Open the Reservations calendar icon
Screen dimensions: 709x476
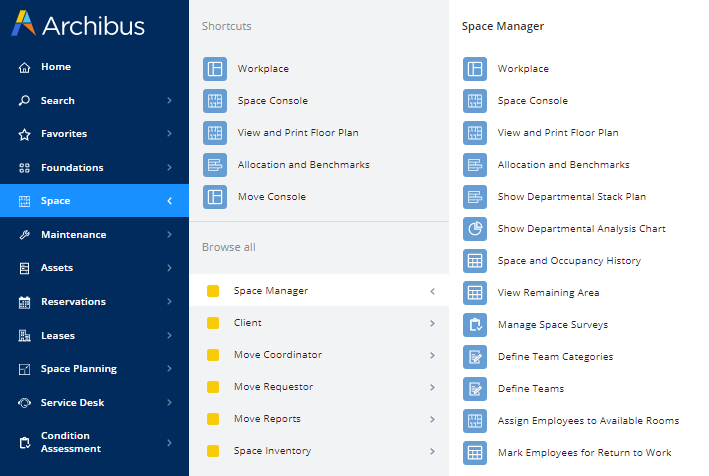coord(25,302)
